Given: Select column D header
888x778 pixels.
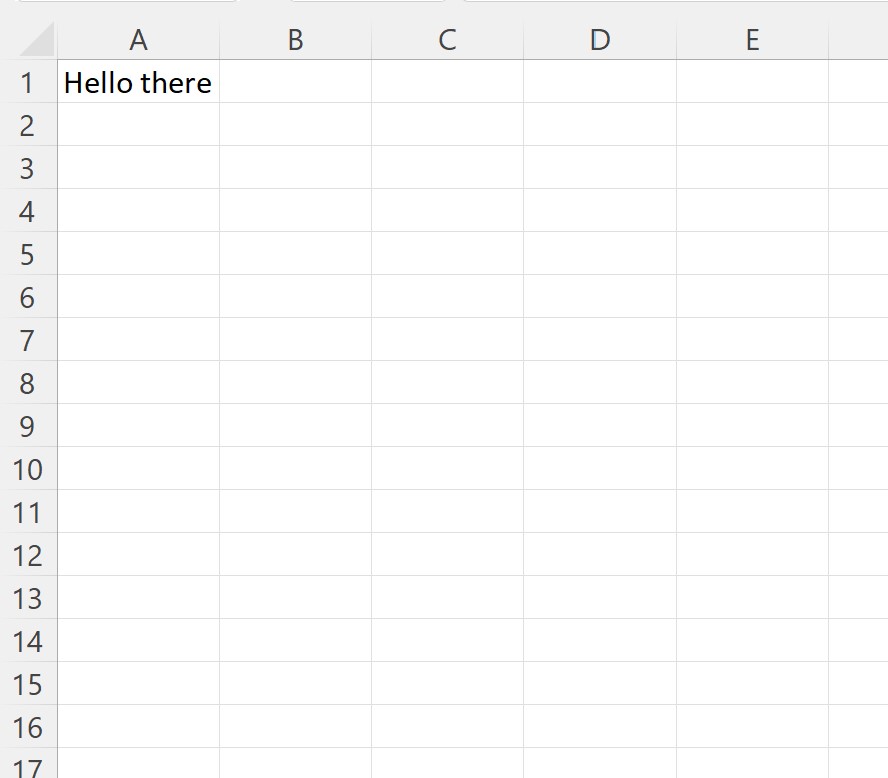Looking at the screenshot, I should 600,40.
